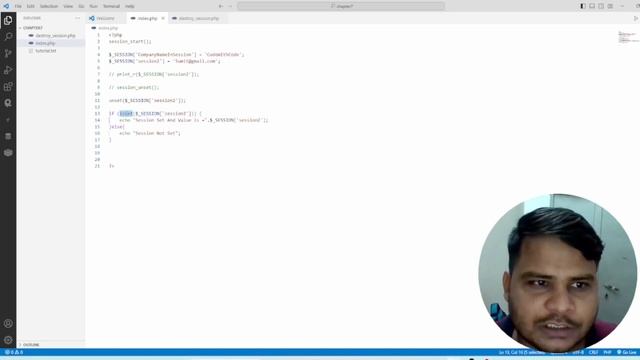
Task: Toggle the Panel layout icon
Action: click(592, 6)
